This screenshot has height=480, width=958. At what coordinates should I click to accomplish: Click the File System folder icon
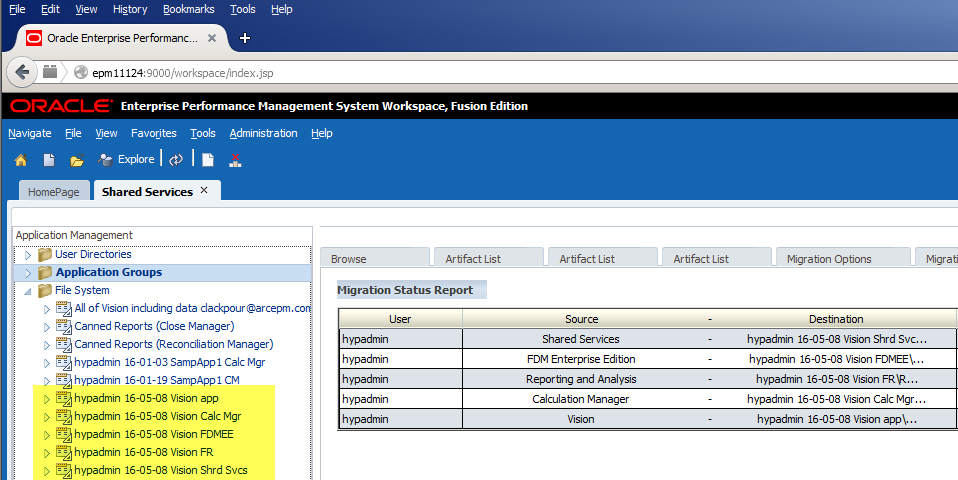[x=45, y=290]
